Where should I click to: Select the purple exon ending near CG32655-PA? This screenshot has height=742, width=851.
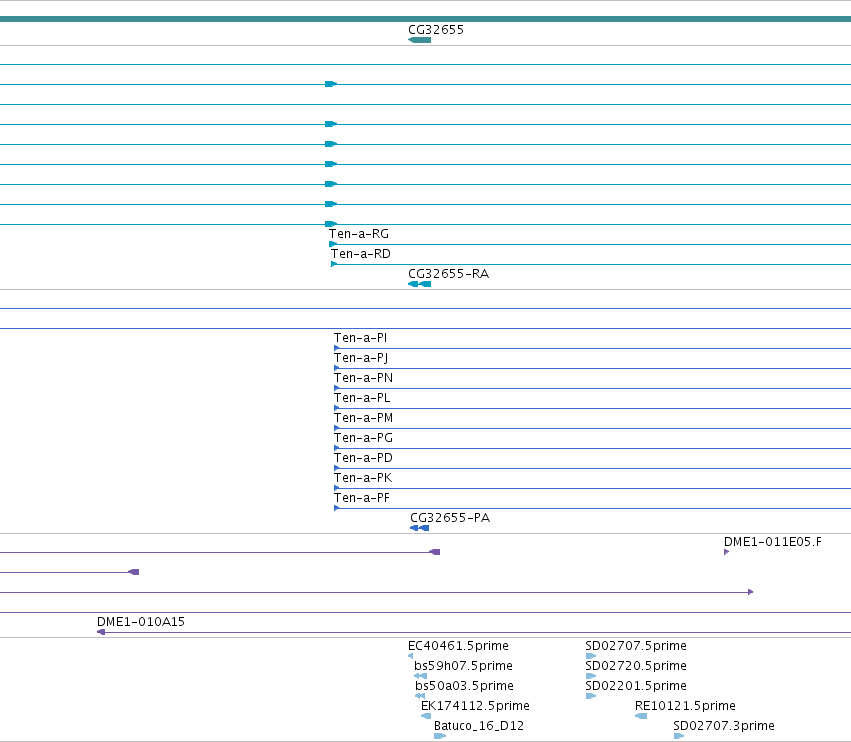pos(435,553)
